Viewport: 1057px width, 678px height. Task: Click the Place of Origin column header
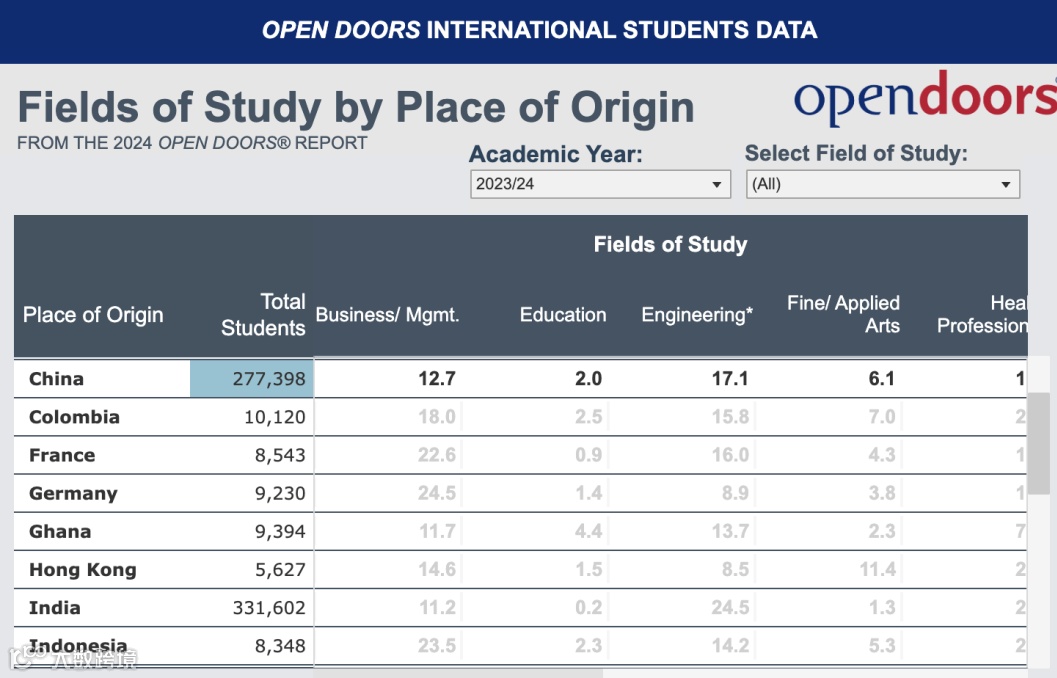point(93,315)
